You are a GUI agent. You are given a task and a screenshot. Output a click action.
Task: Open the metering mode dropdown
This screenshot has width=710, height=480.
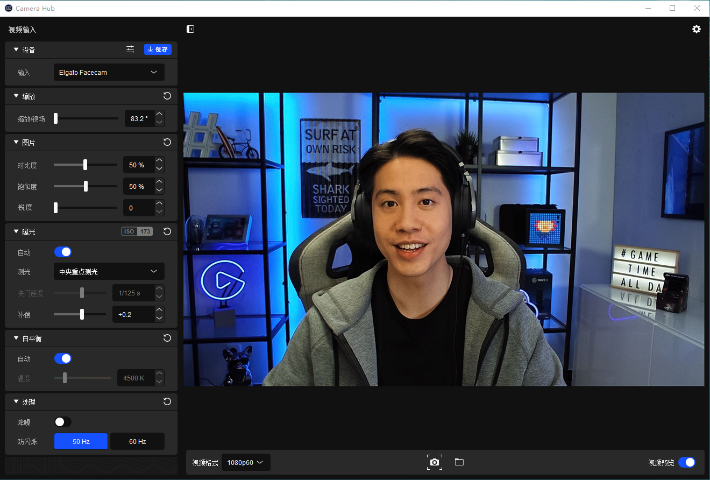click(x=109, y=271)
